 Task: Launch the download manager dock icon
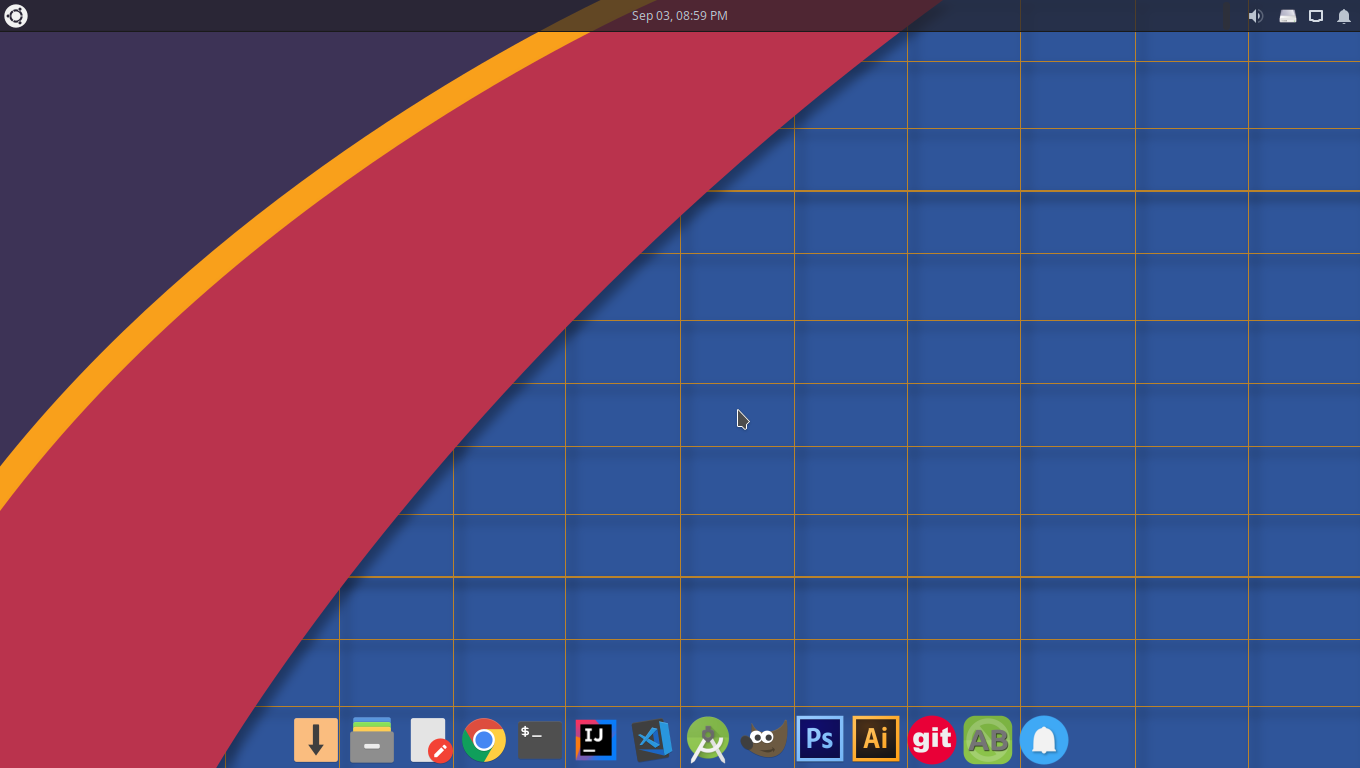coord(316,740)
